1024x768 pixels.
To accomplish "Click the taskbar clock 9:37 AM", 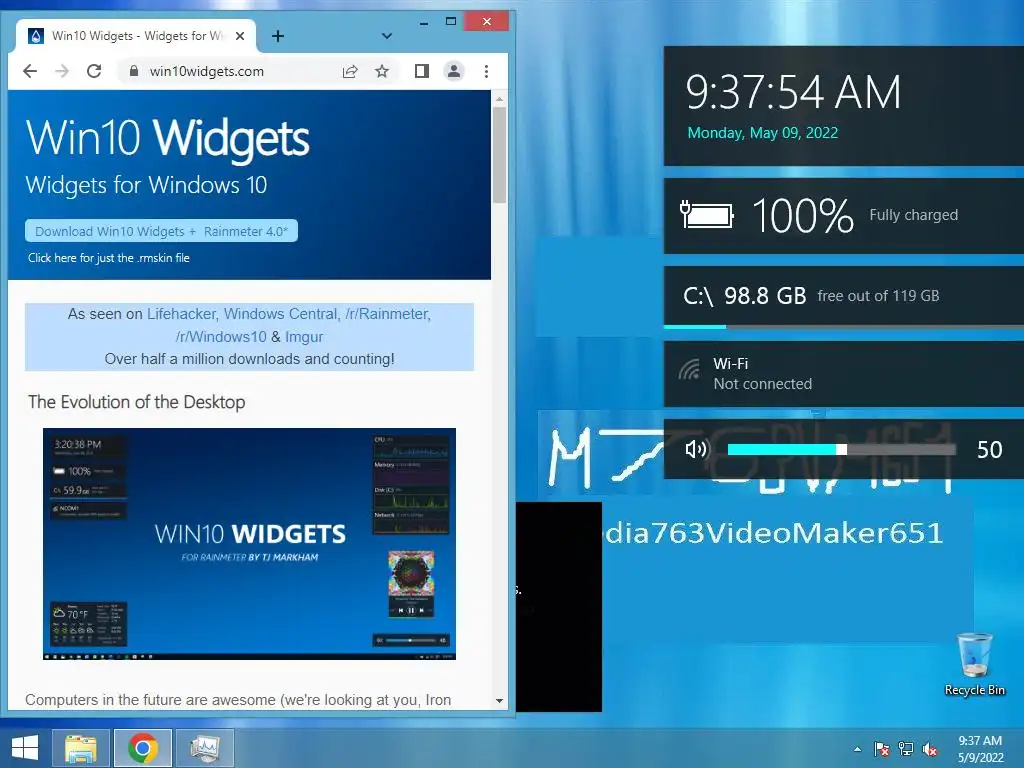I will click(980, 741).
